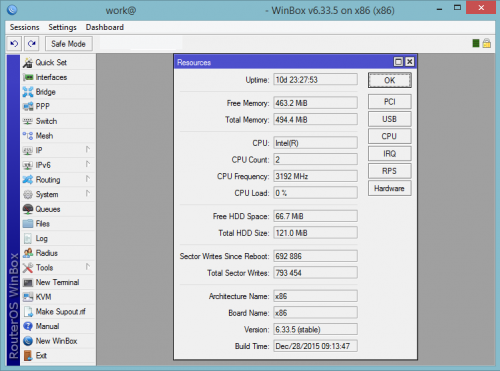Viewport: 500px width, 371px height.
Task: Select the Bridge icon in sidebar
Action: (x=28, y=92)
